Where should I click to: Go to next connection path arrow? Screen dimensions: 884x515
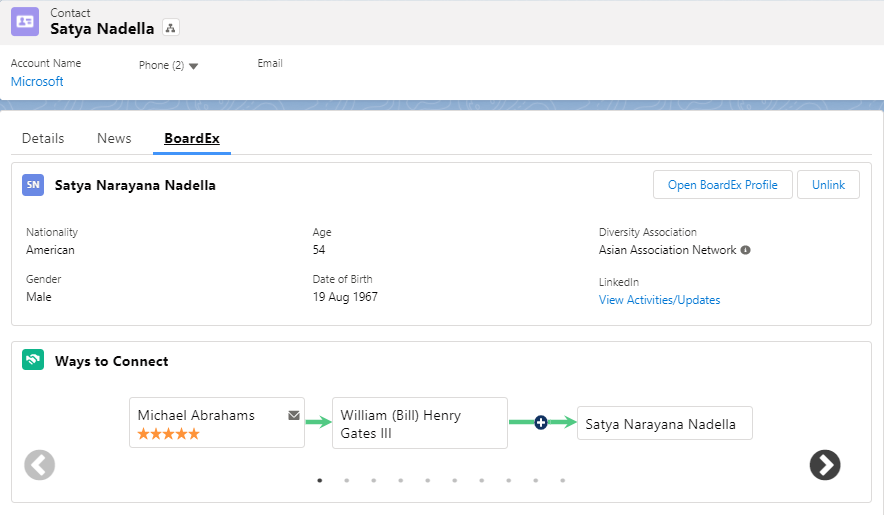824,465
